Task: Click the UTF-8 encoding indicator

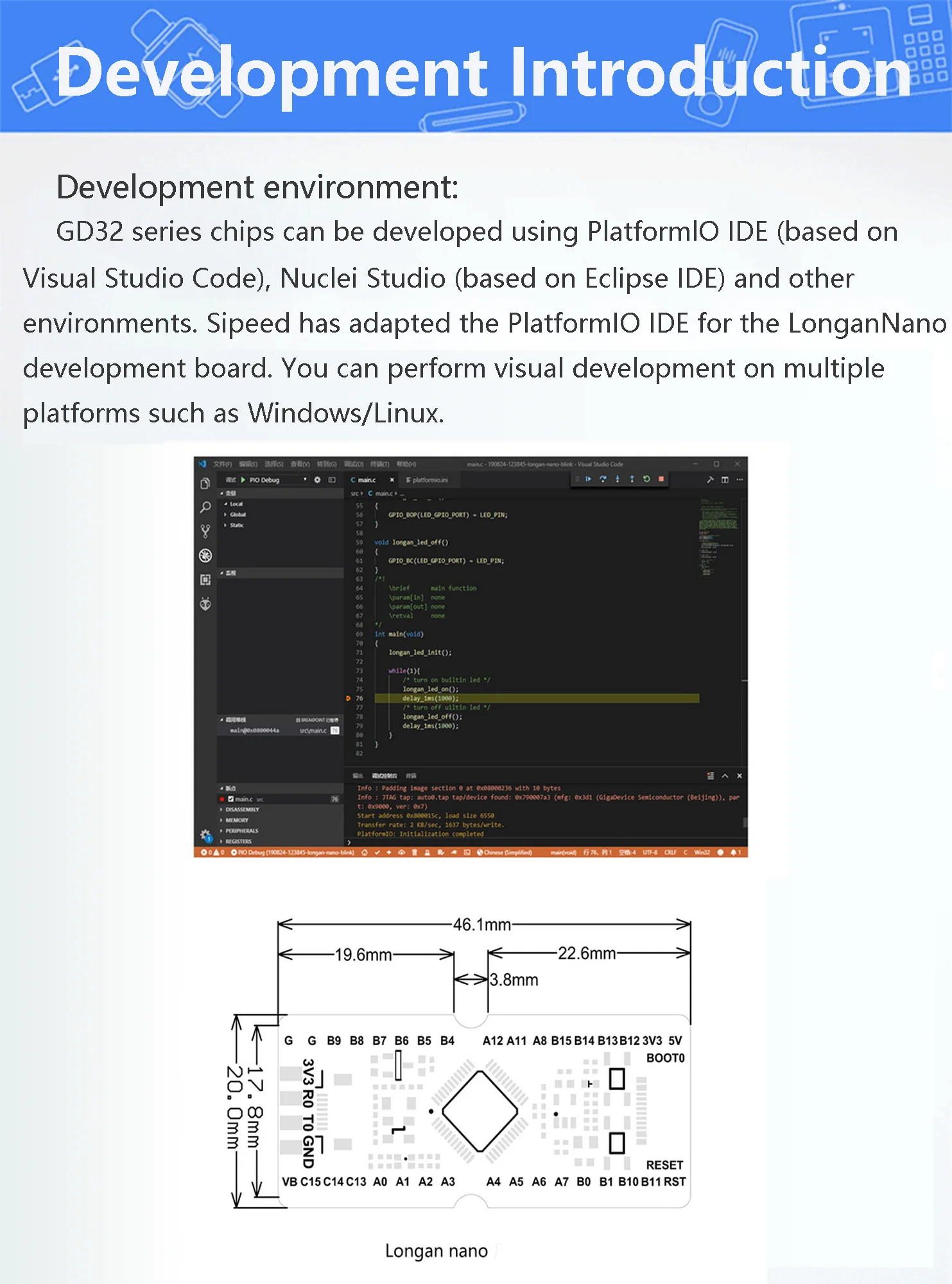Action: coord(650,853)
